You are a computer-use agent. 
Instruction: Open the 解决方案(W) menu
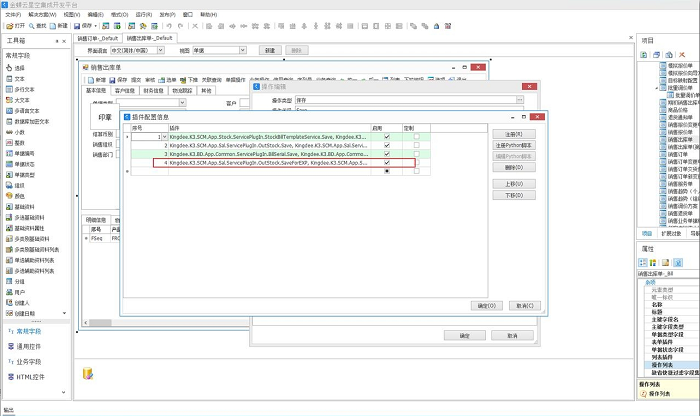42,16
